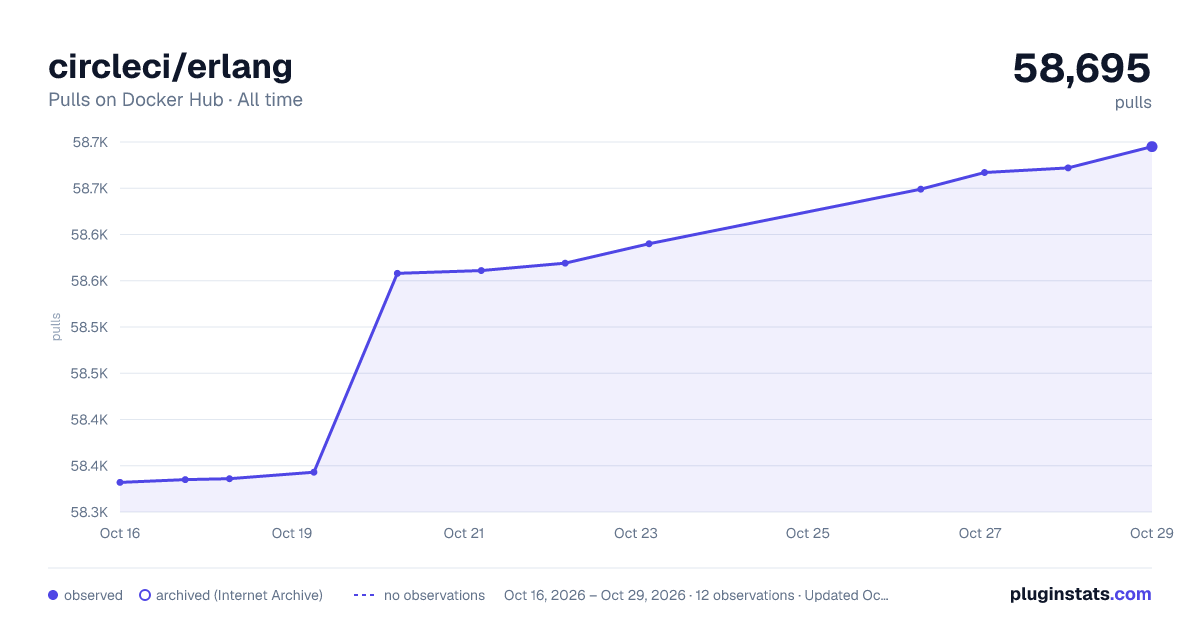Click the 'Oct 25' x-axis label
This screenshot has height=630, width=1200.
click(808, 533)
